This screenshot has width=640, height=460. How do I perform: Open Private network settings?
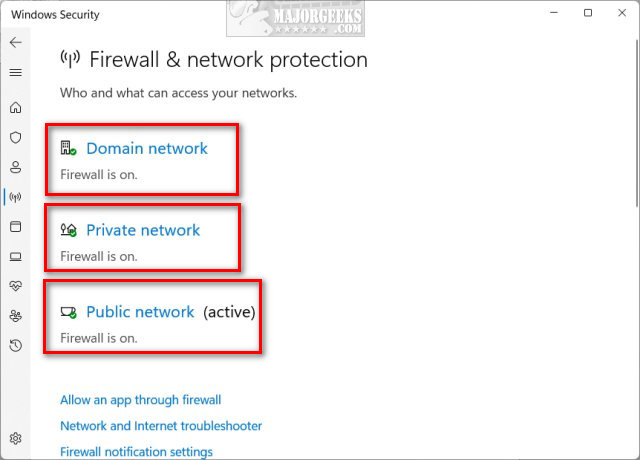[143, 231]
